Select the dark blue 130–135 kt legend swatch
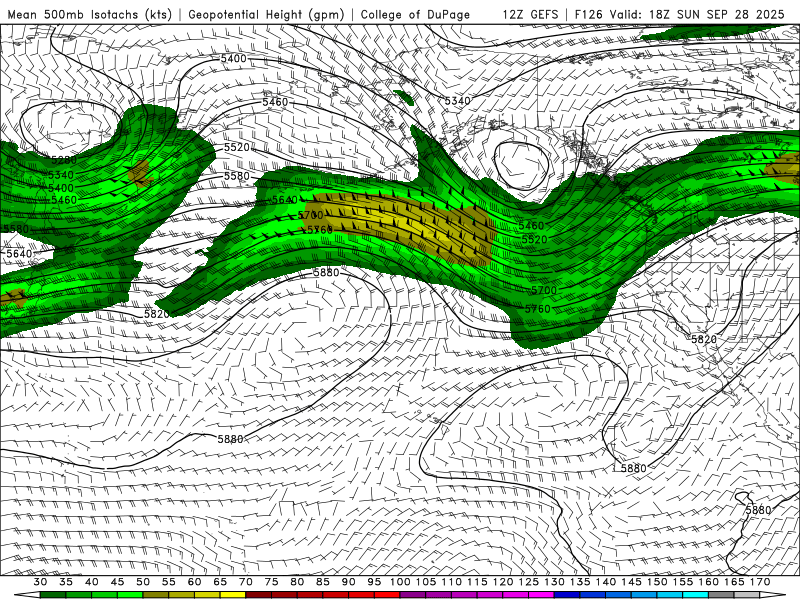Viewport: 800px width, 600px height. point(567,595)
